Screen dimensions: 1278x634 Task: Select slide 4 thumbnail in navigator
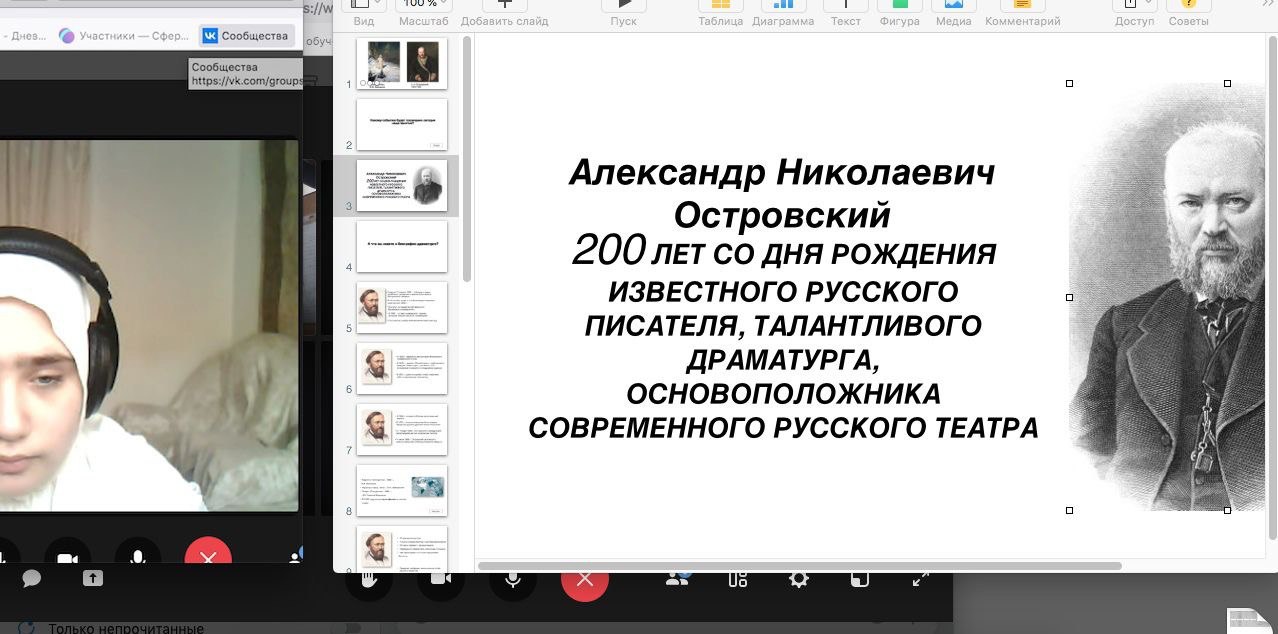[402, 247]
